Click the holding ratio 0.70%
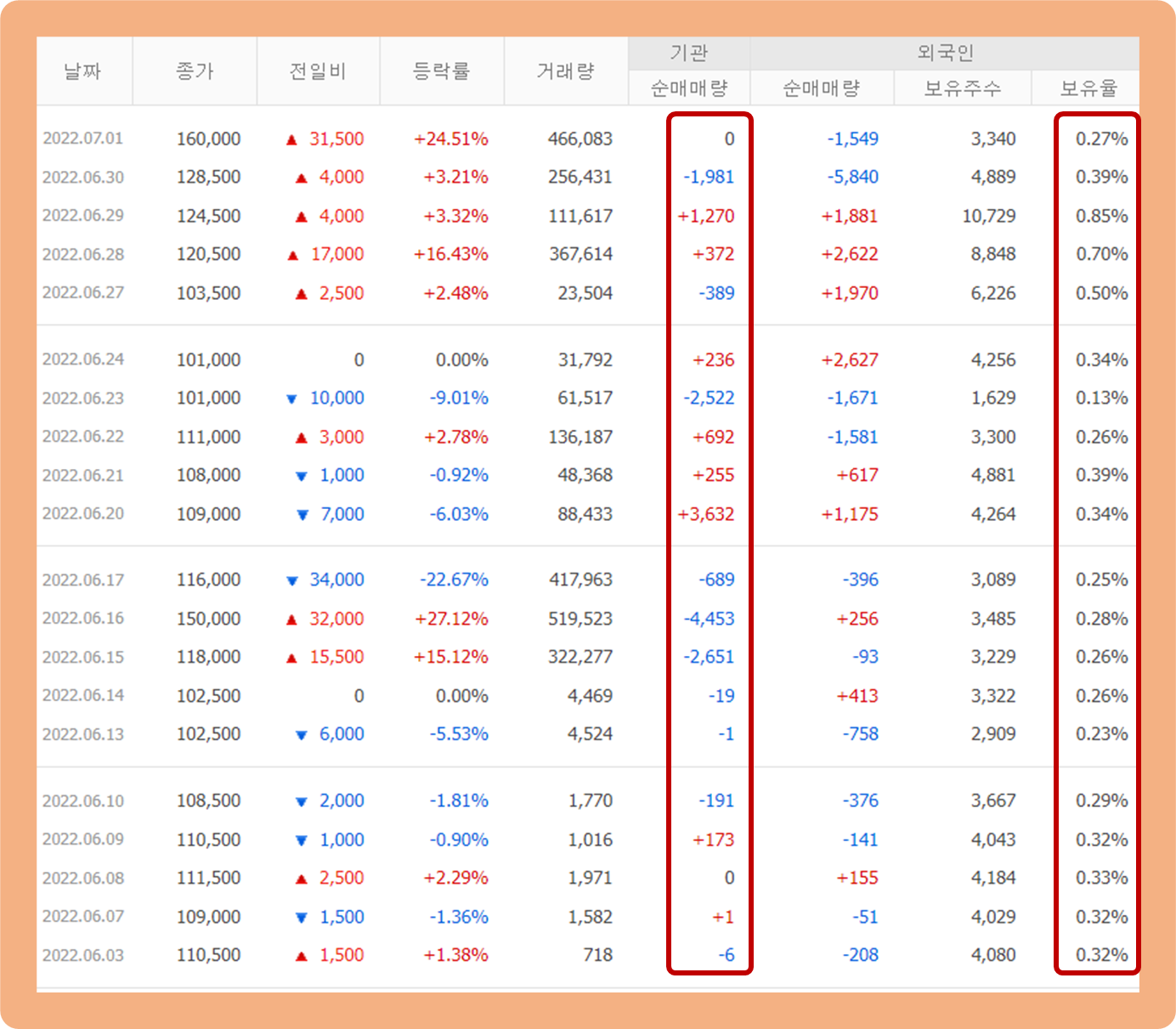 click(1102, 254)
